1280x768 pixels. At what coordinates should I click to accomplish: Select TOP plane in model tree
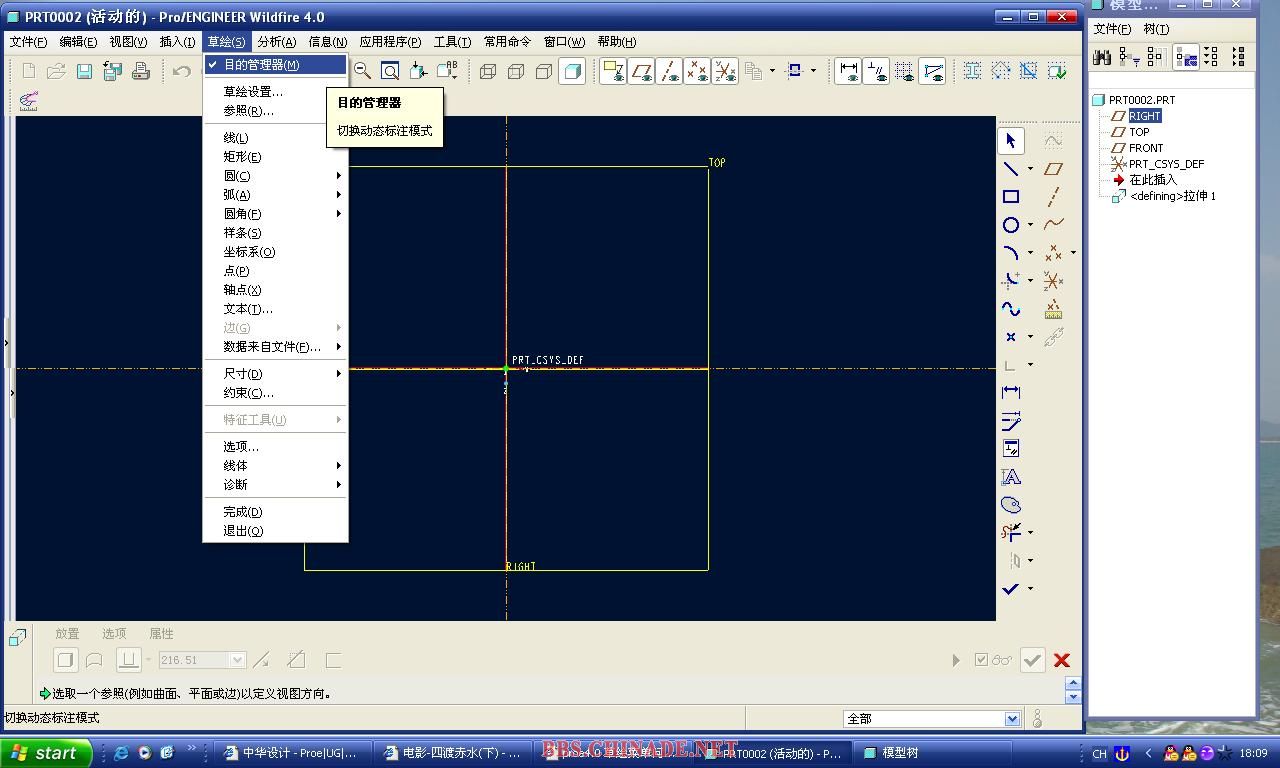point(1139,132)
